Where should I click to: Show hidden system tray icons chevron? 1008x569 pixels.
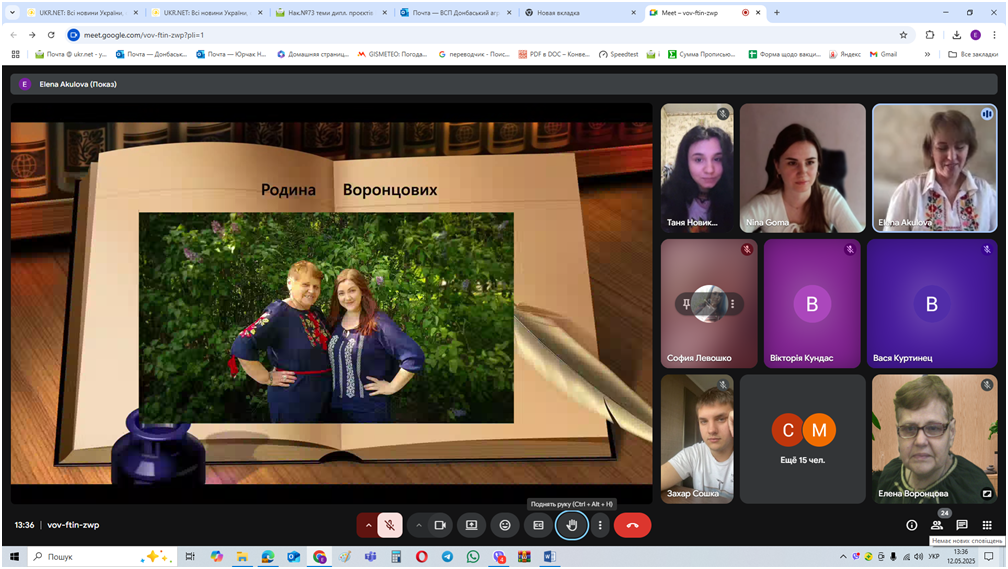pos(843,556)
